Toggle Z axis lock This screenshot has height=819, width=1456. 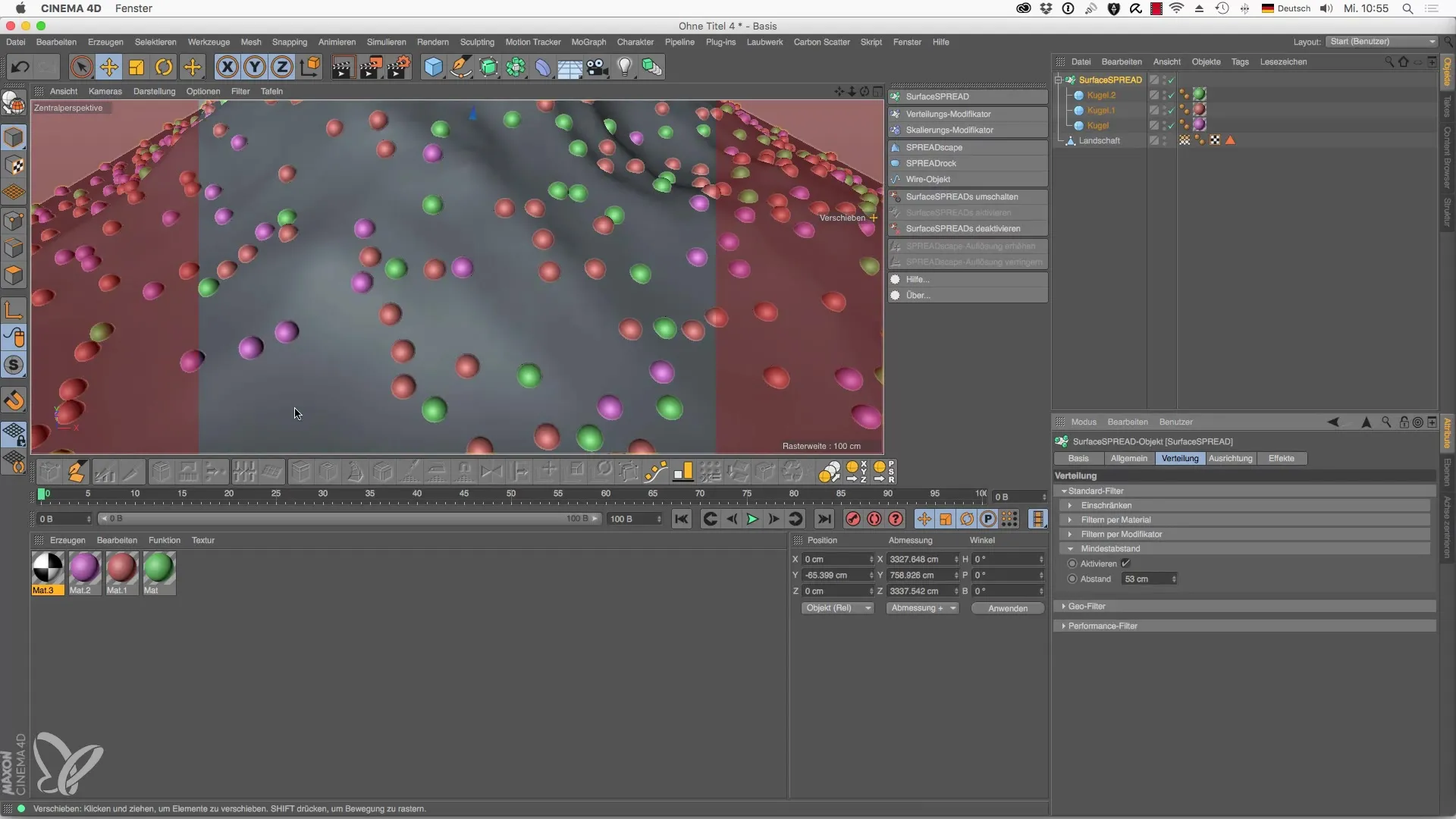point(282,67)
